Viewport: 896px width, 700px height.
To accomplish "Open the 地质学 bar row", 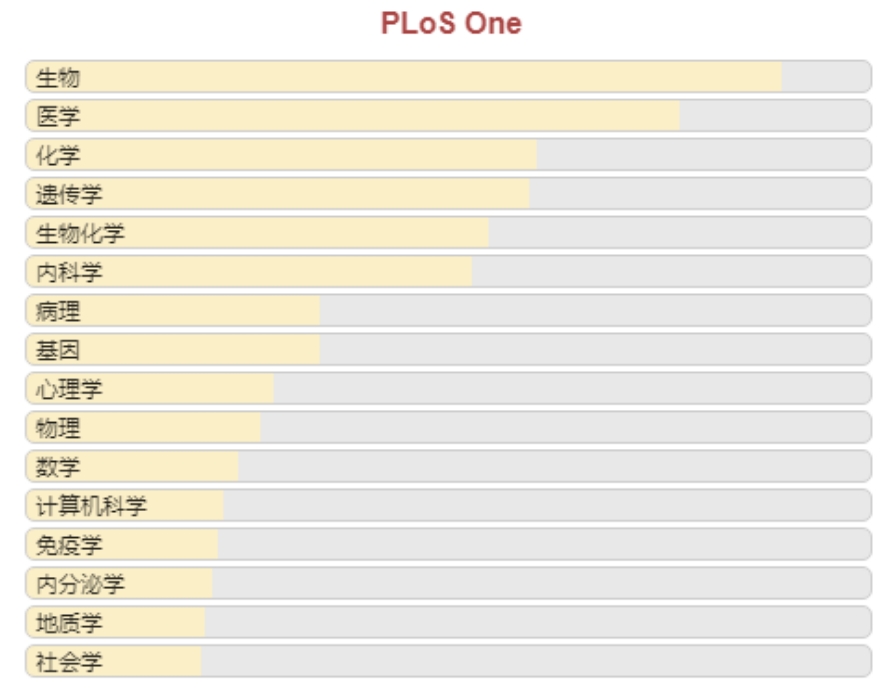I will (449, 622).
